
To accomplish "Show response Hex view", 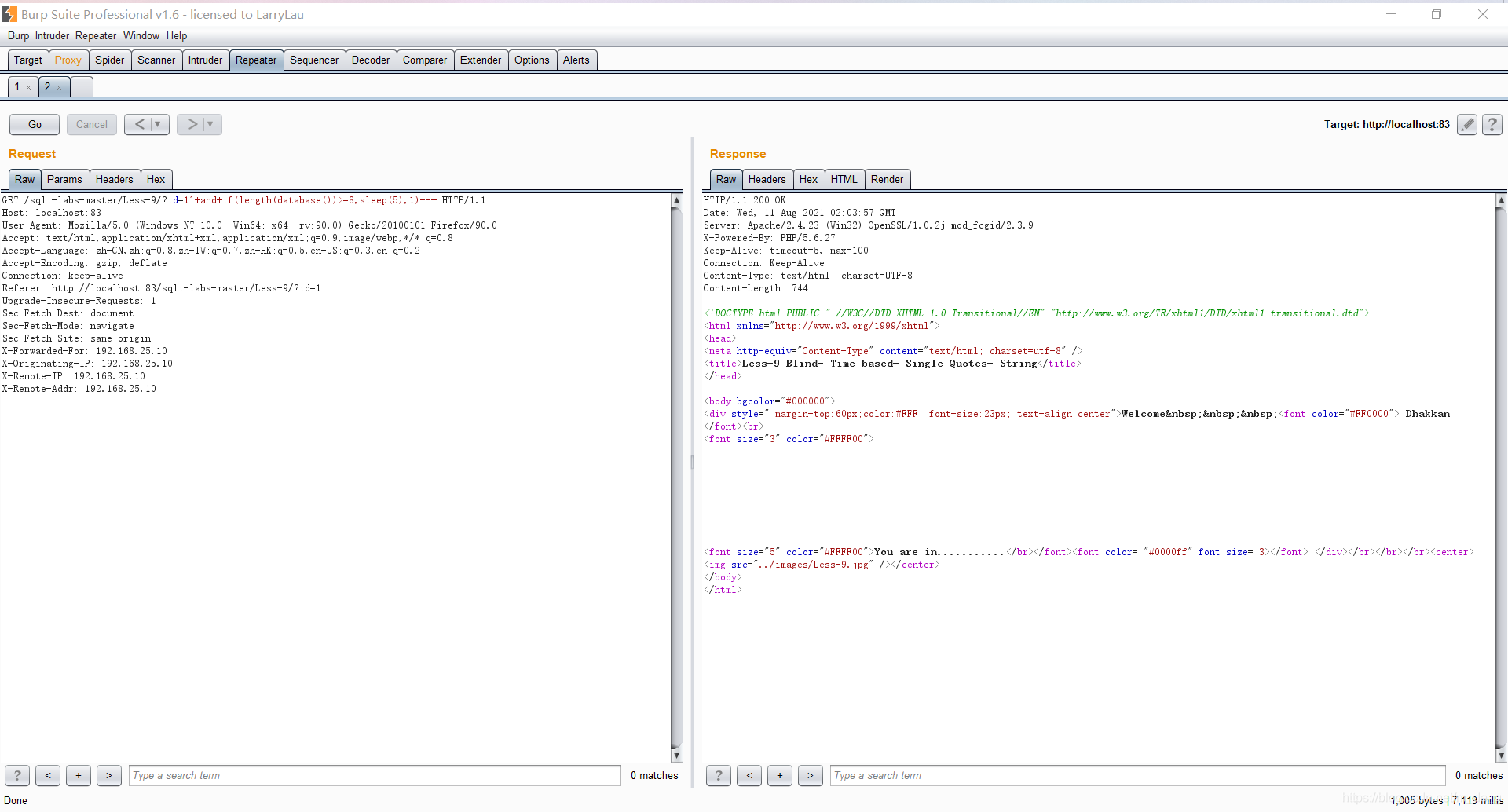I will (809, 179).
